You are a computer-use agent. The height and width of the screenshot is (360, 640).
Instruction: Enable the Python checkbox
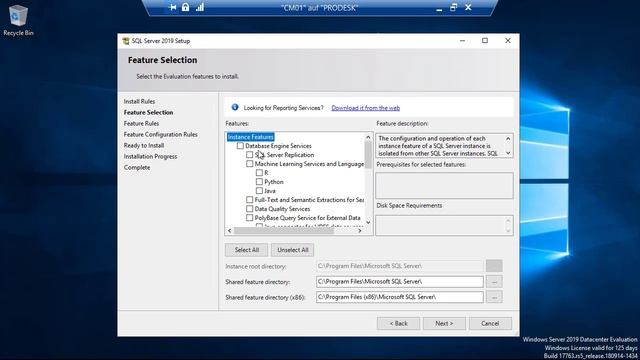259,182
